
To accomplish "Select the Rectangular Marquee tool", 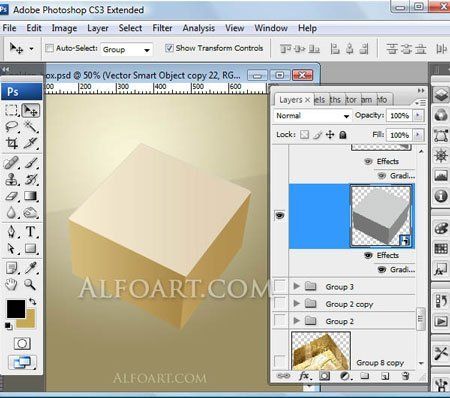I will [x=12, y=110].
